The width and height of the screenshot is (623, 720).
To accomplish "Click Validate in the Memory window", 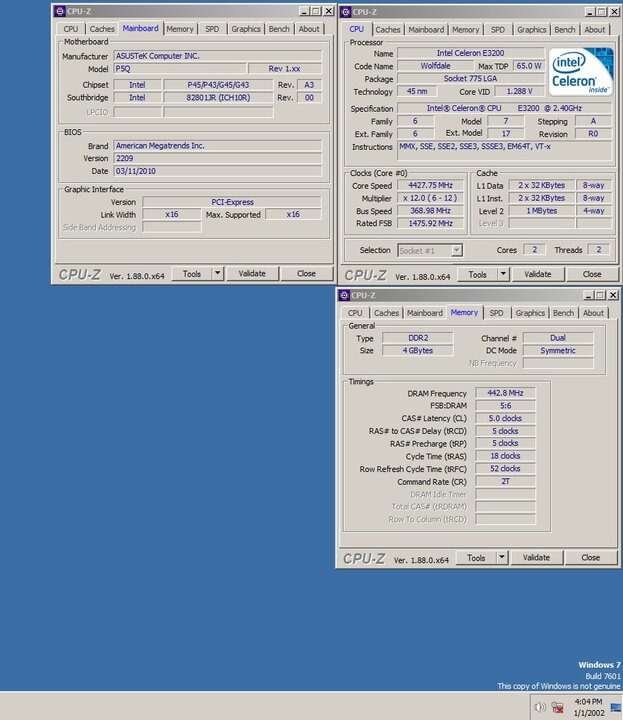I will coord(536,557).
